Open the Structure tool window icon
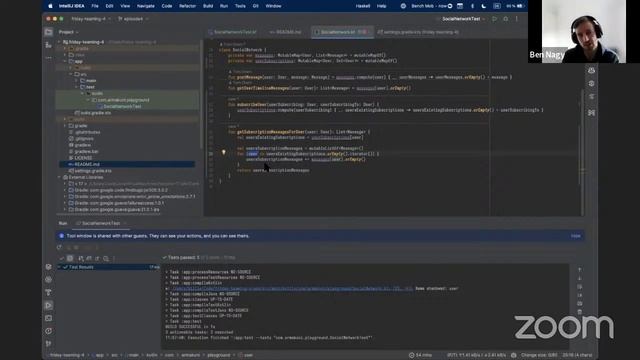The width and height of the screenshot is (640, 360). pos(49,45)
